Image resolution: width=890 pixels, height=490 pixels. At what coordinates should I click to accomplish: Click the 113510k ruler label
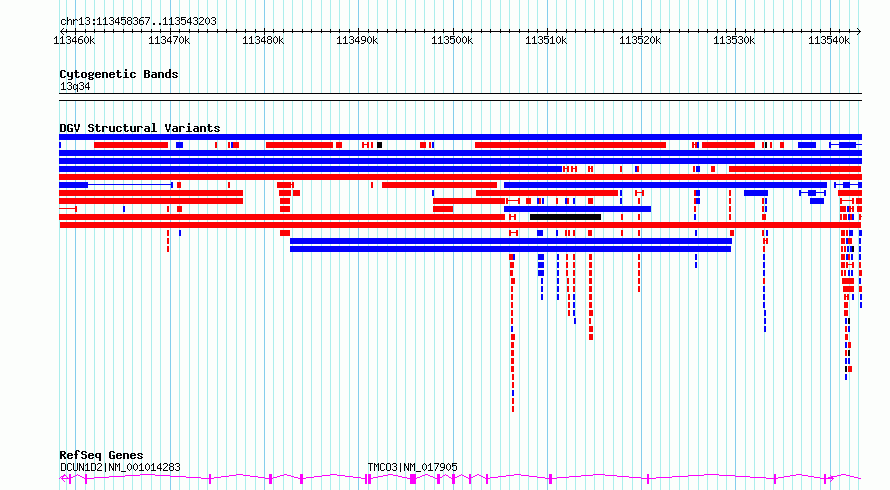[546, 40]
